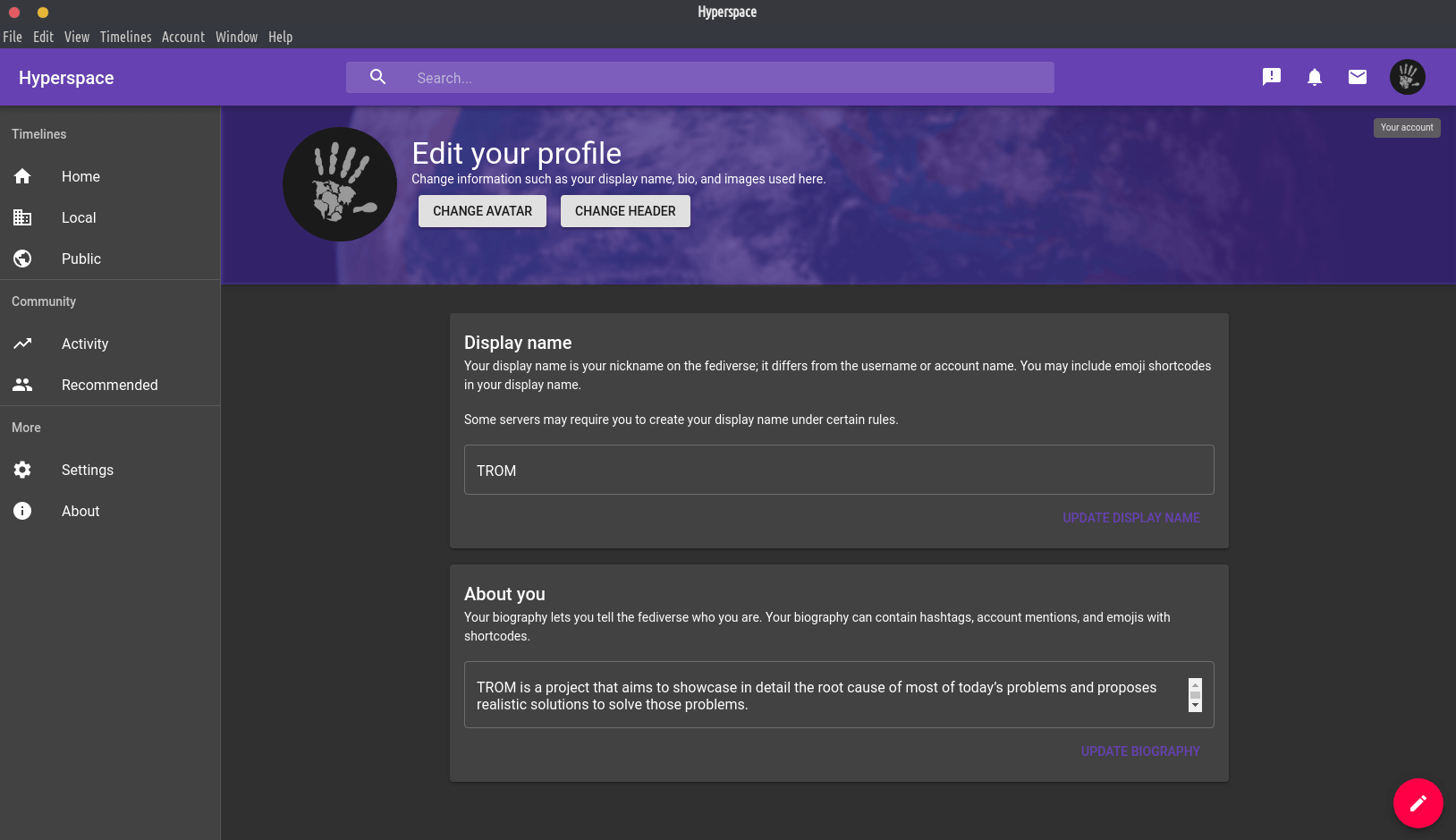The image size is (1456, 840).
Task: Click the Change Header button
Action: (x=625, y=211)
